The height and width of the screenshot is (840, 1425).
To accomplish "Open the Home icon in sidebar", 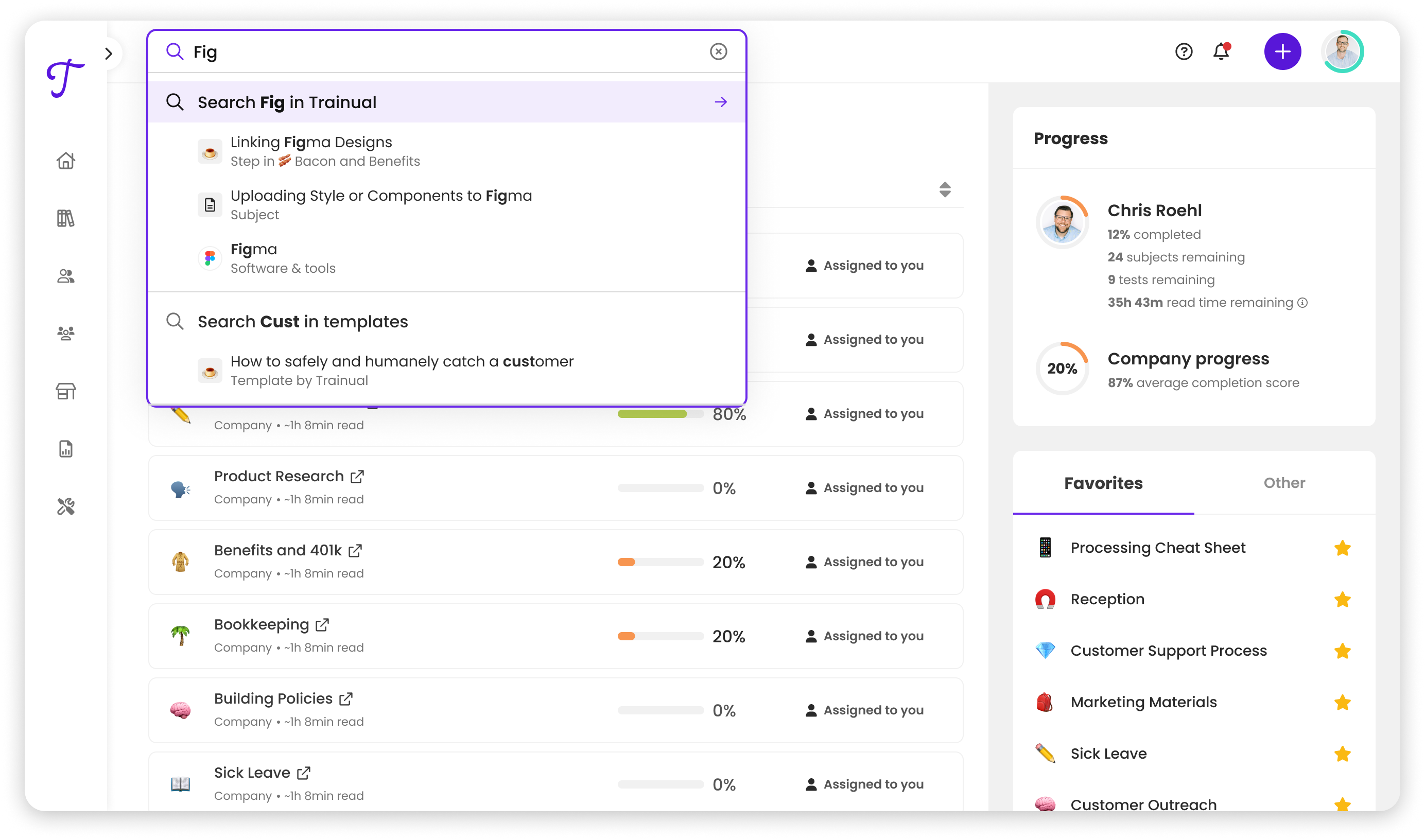I will tap(66, 161).
